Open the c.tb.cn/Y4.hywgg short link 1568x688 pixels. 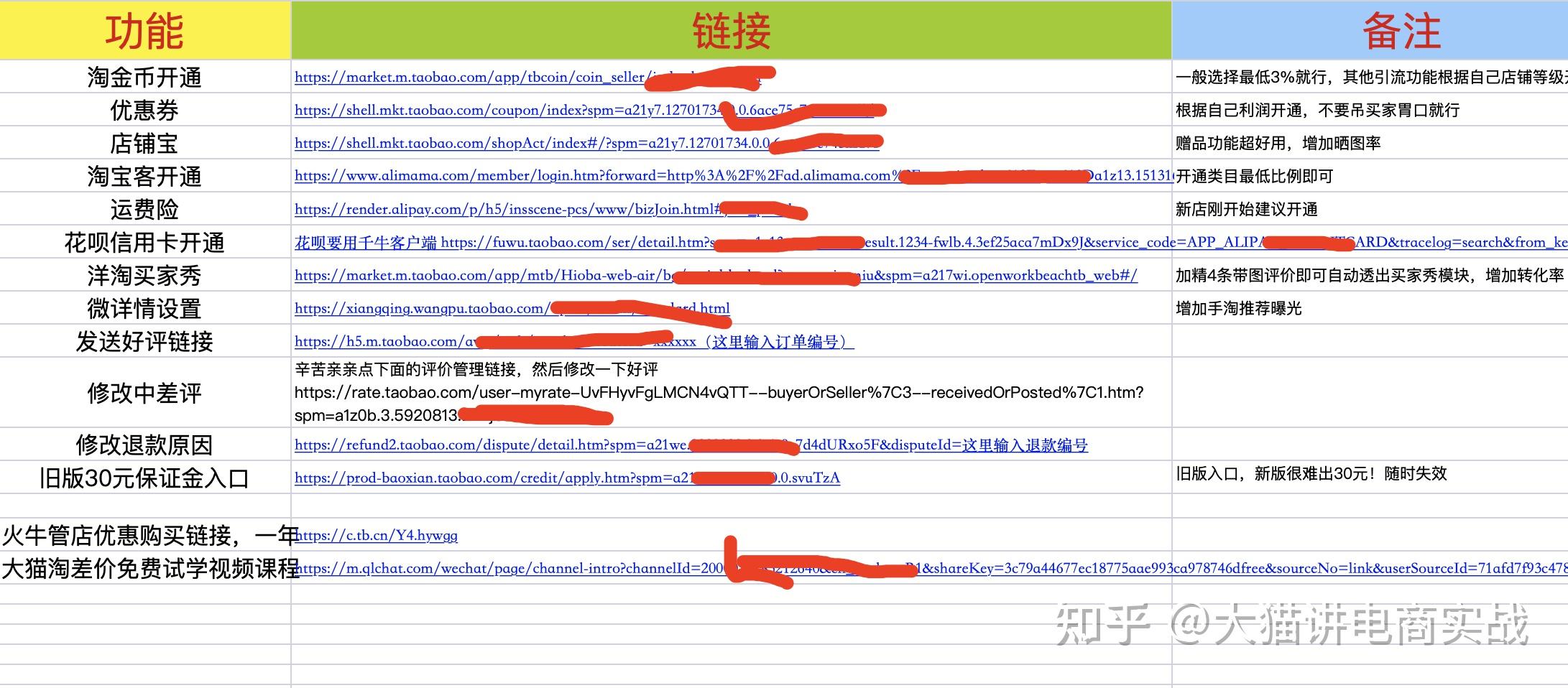pyautogui.click(x=376, y=535)
